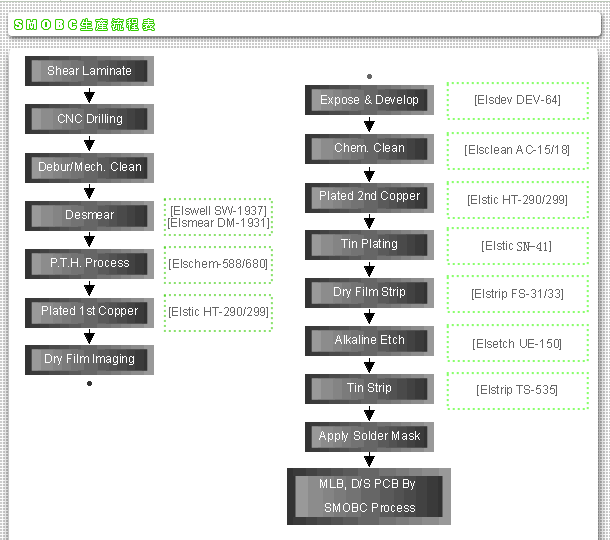Open the Elsclean AC-15/18 product label
The width and height of the screenshot is (610, 540).
point(517,149)
